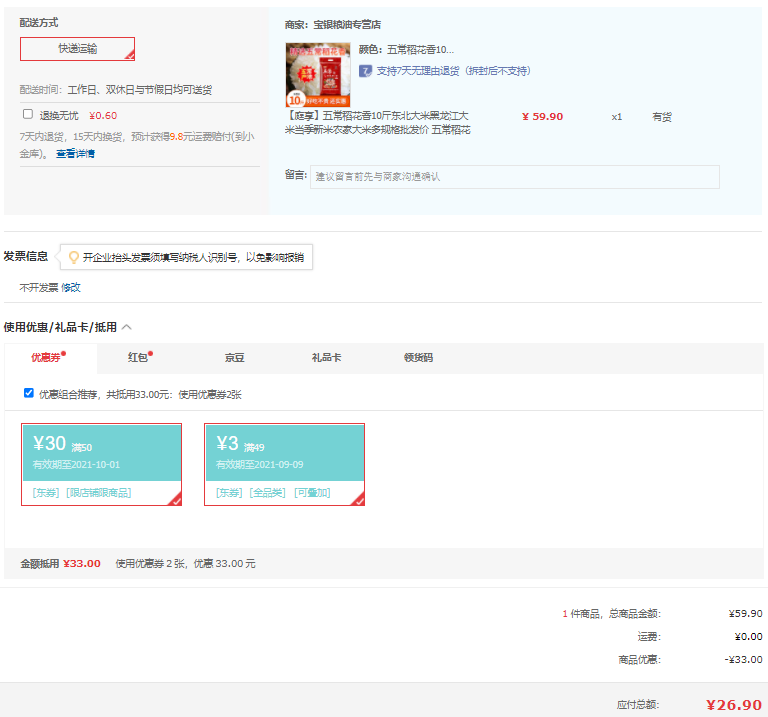Click the 配送时间 delivery time text
Screen dimensions: 768x717
pyautogui.click(x=116, y=90)
